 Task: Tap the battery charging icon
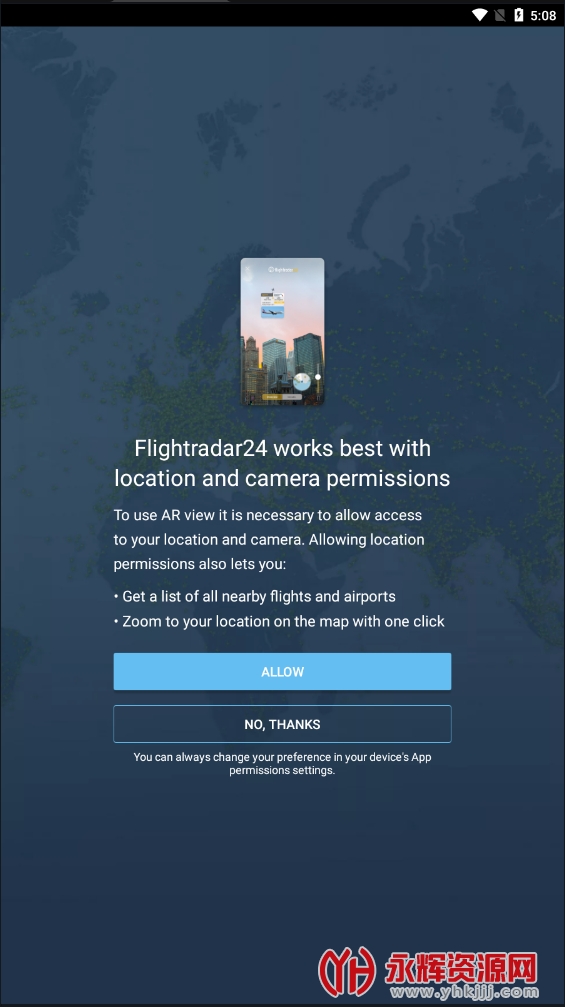coord(519,15)
